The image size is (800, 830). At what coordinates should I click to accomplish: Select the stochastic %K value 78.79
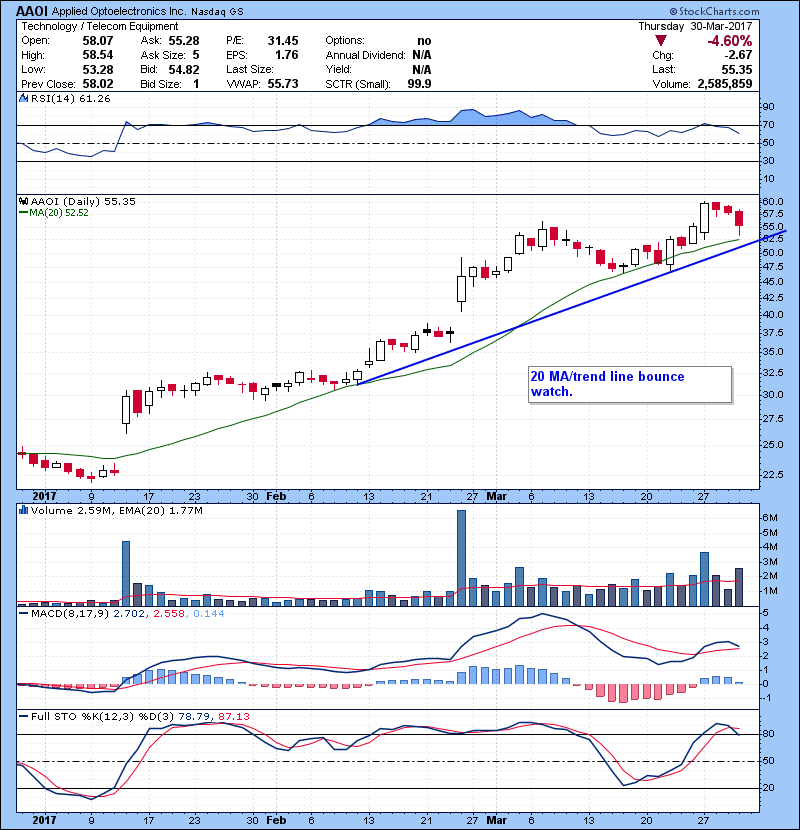point(194,717)
